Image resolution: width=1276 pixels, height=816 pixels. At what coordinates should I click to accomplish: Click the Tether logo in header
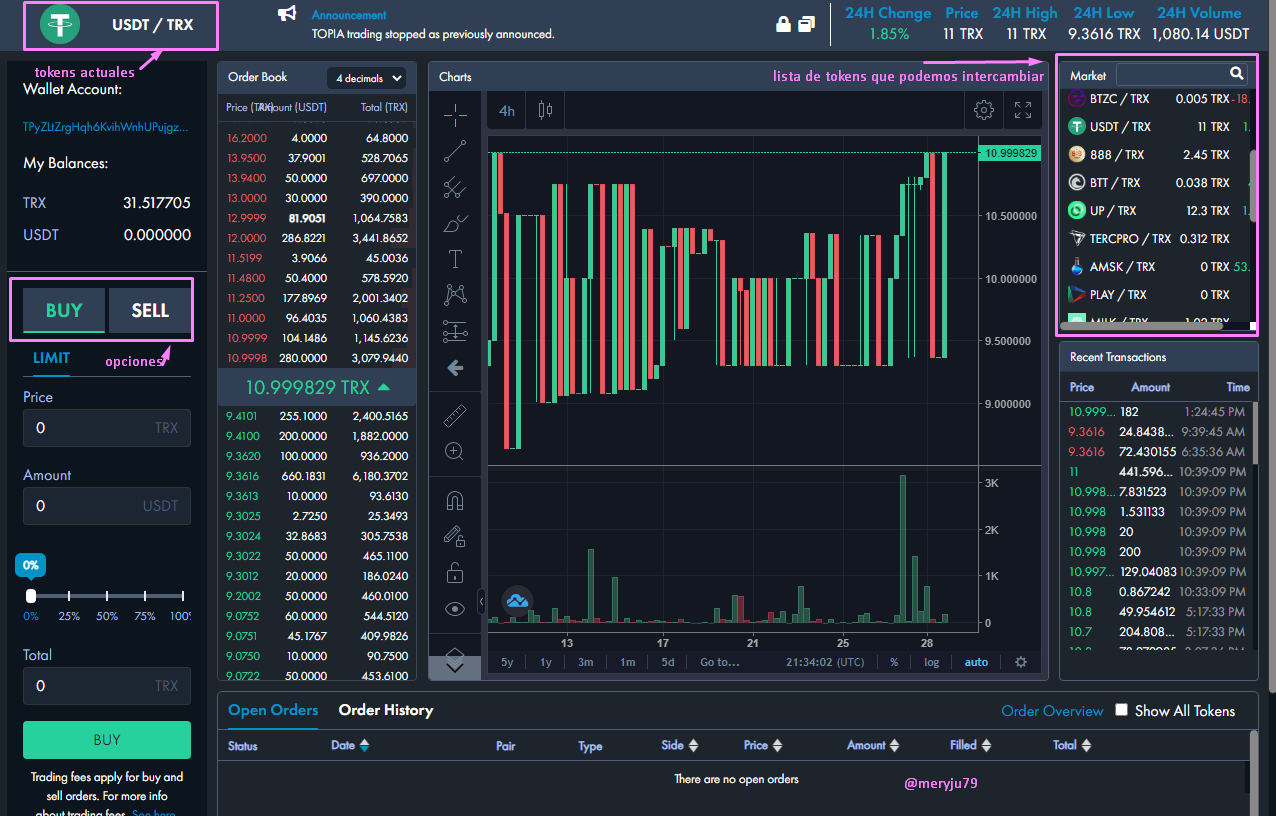click(59, 25)
